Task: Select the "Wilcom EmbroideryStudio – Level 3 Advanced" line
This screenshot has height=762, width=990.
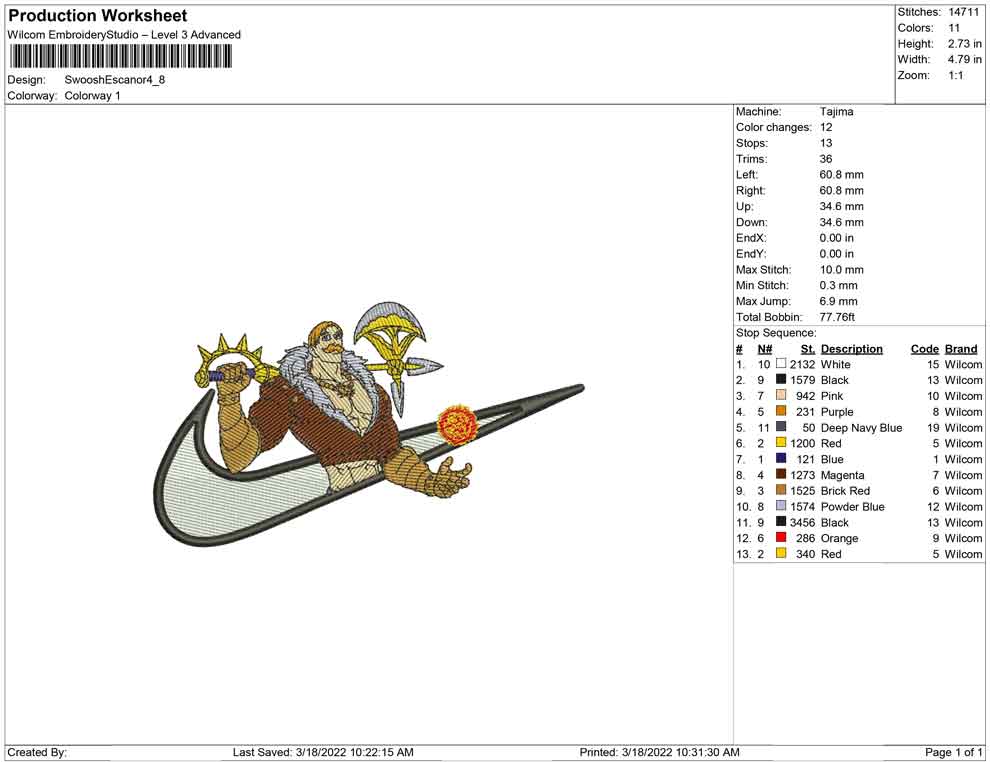Action: tap(124, 35)
